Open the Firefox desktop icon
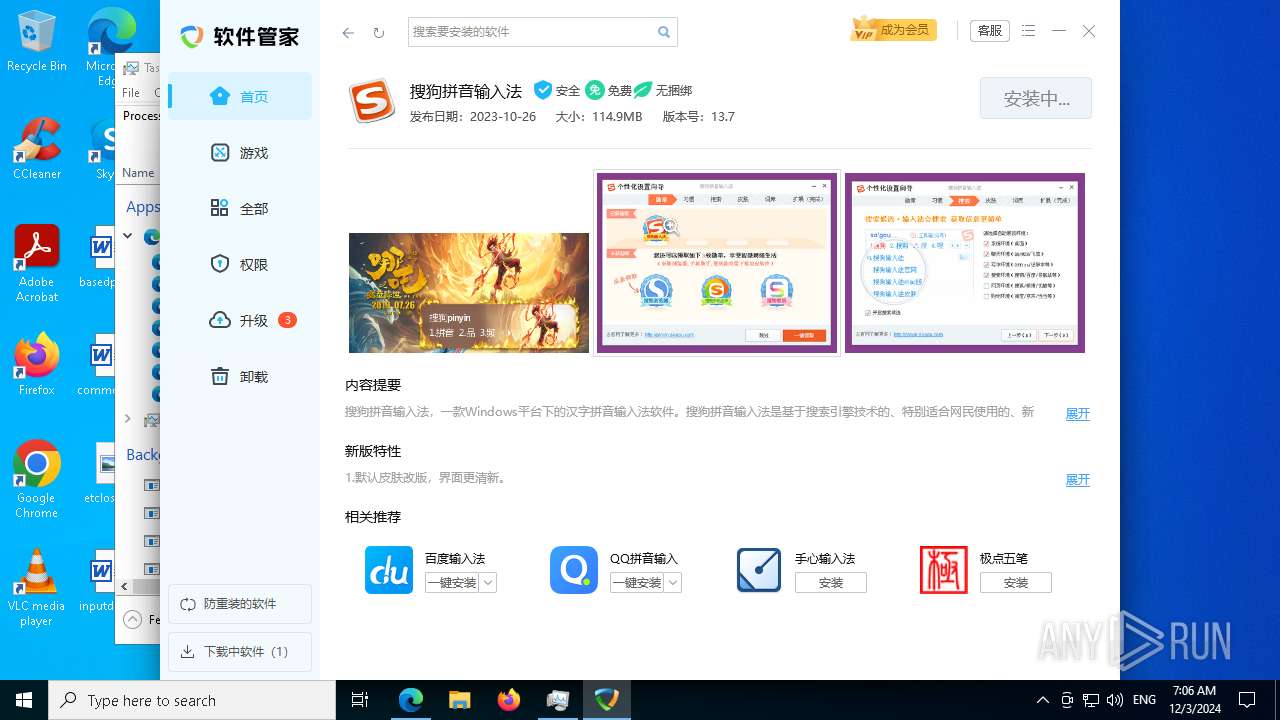Image resolution: width=1280 pixels, height=720 pixels. point(36,365)
